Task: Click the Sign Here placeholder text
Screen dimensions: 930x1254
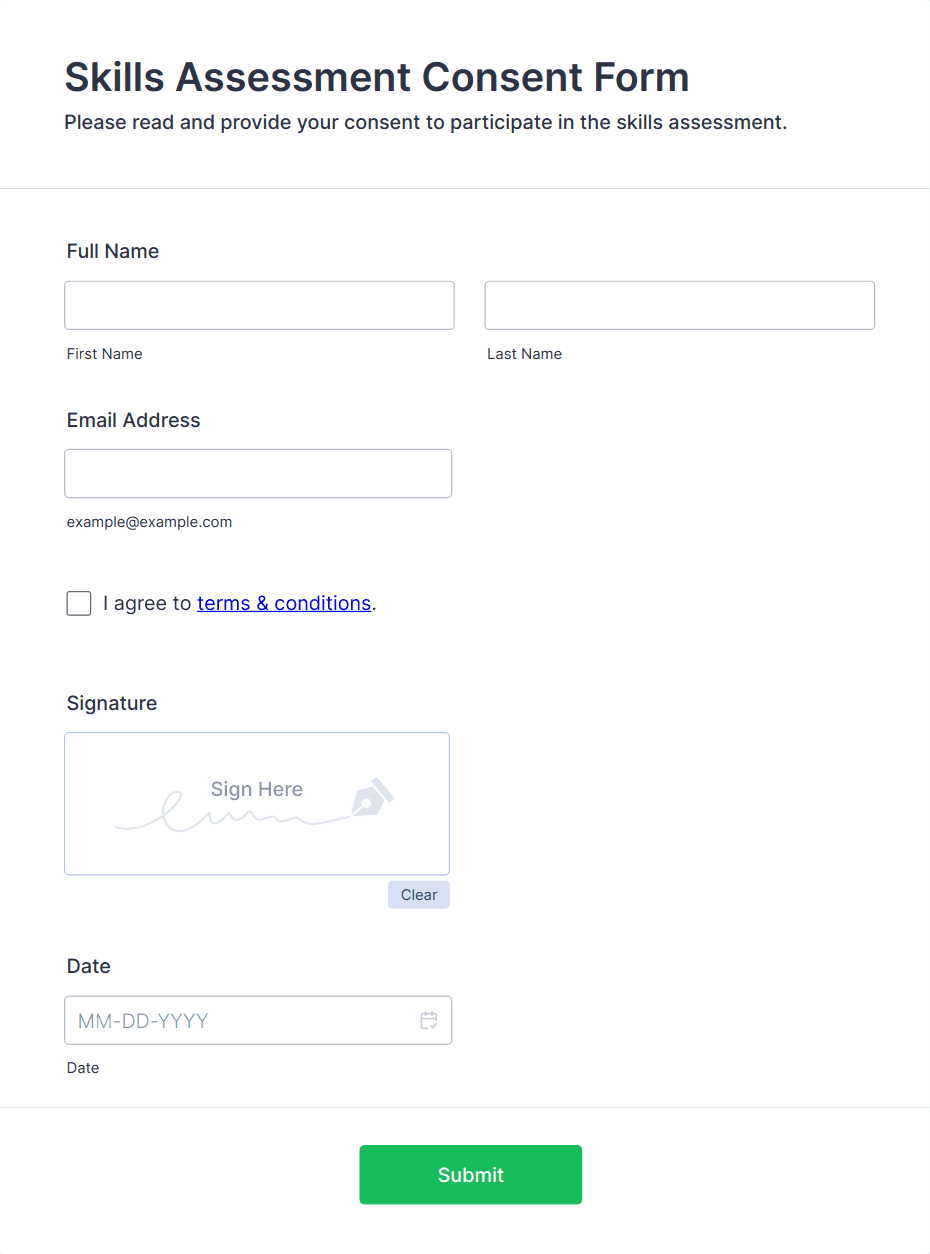Action: tap(257, 789)
